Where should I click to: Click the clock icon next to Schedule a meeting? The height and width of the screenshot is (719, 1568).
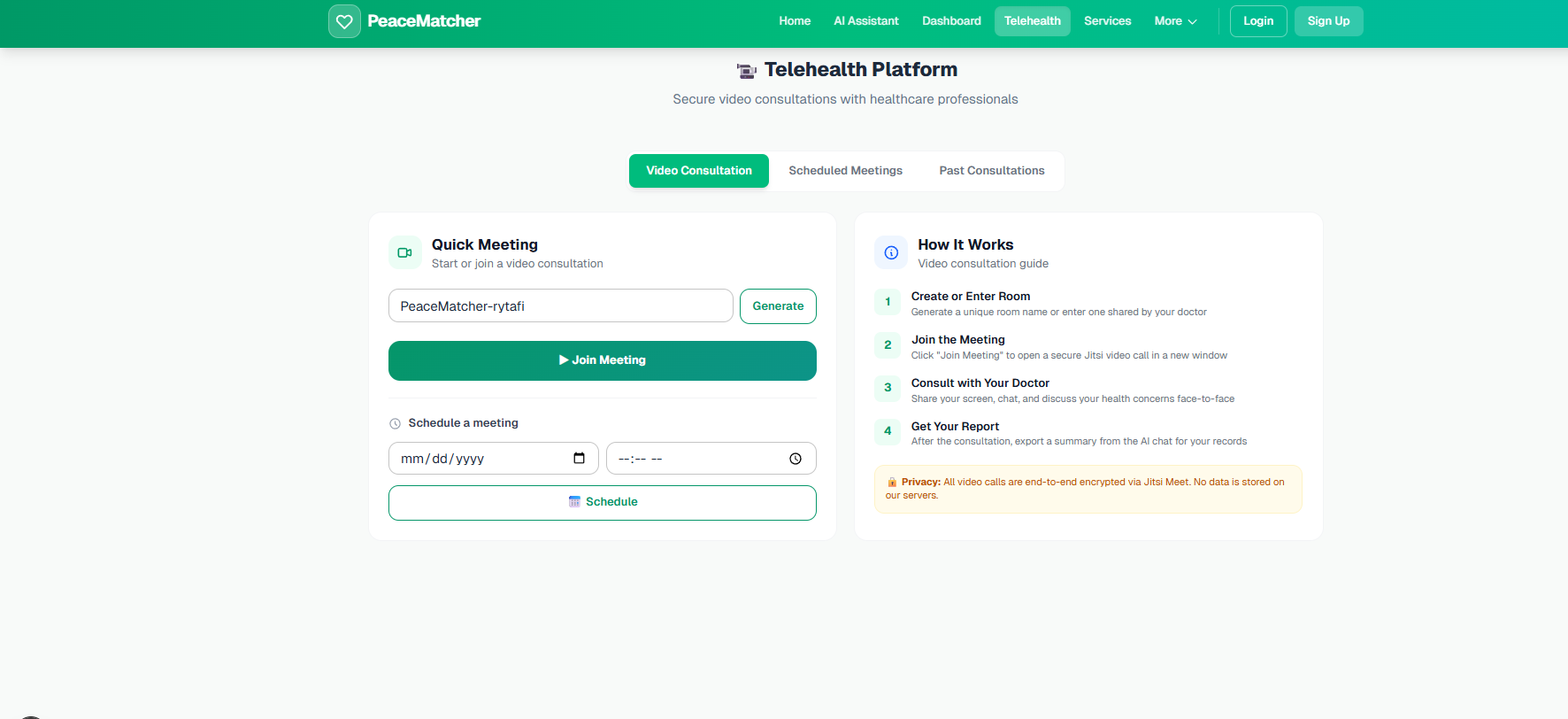[396, 423]
